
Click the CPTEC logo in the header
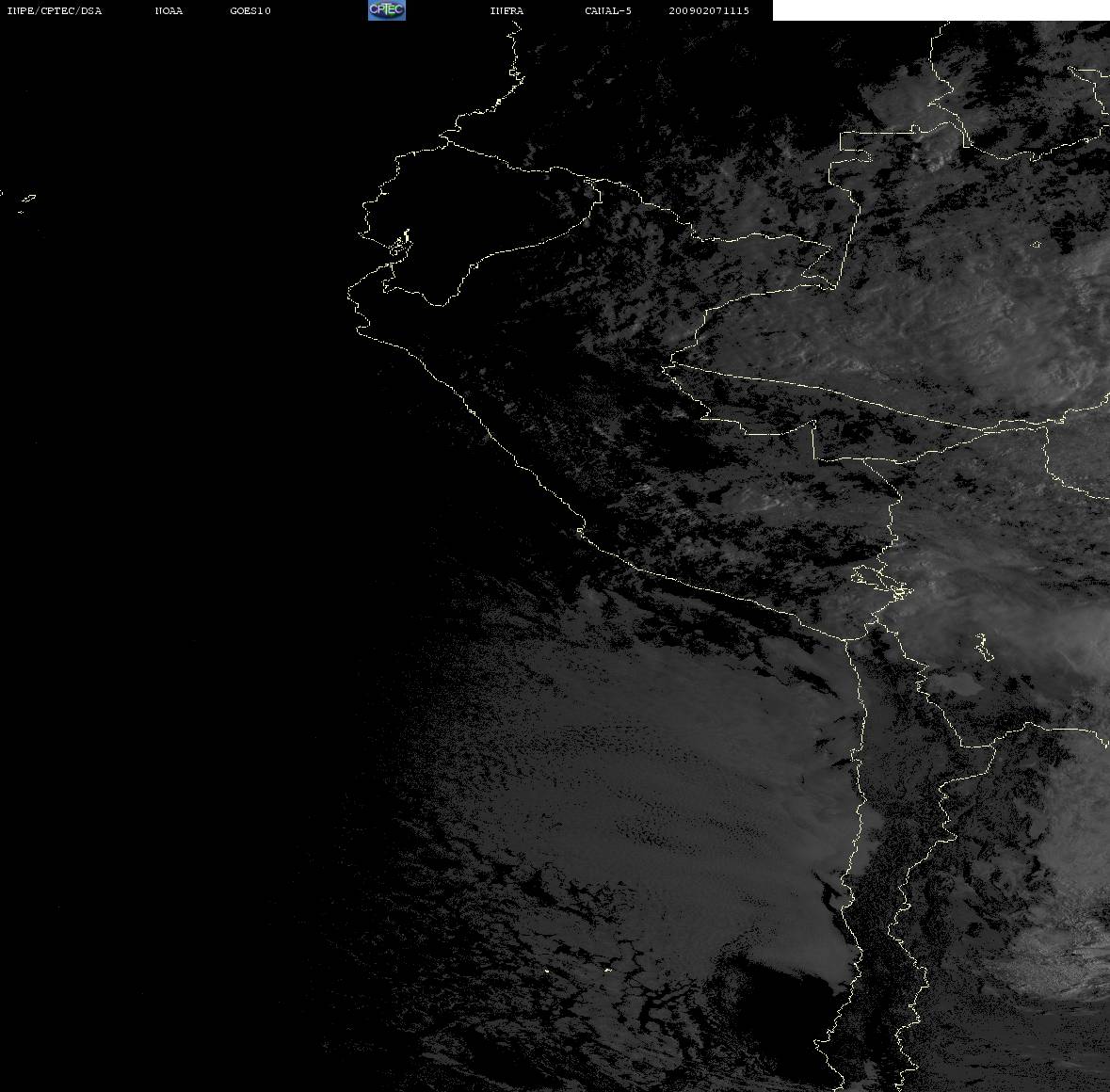[387, 10]
